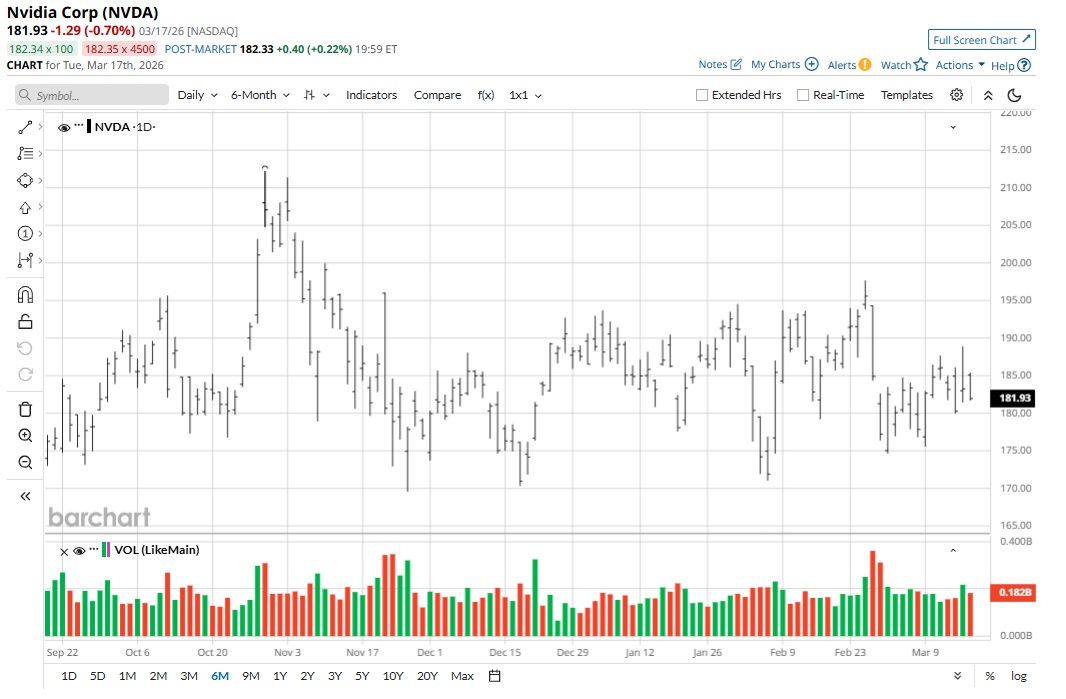Click the undo arrow icon
The height and width of the screenshot is (699, 1066).
click(x=25, y=348)
